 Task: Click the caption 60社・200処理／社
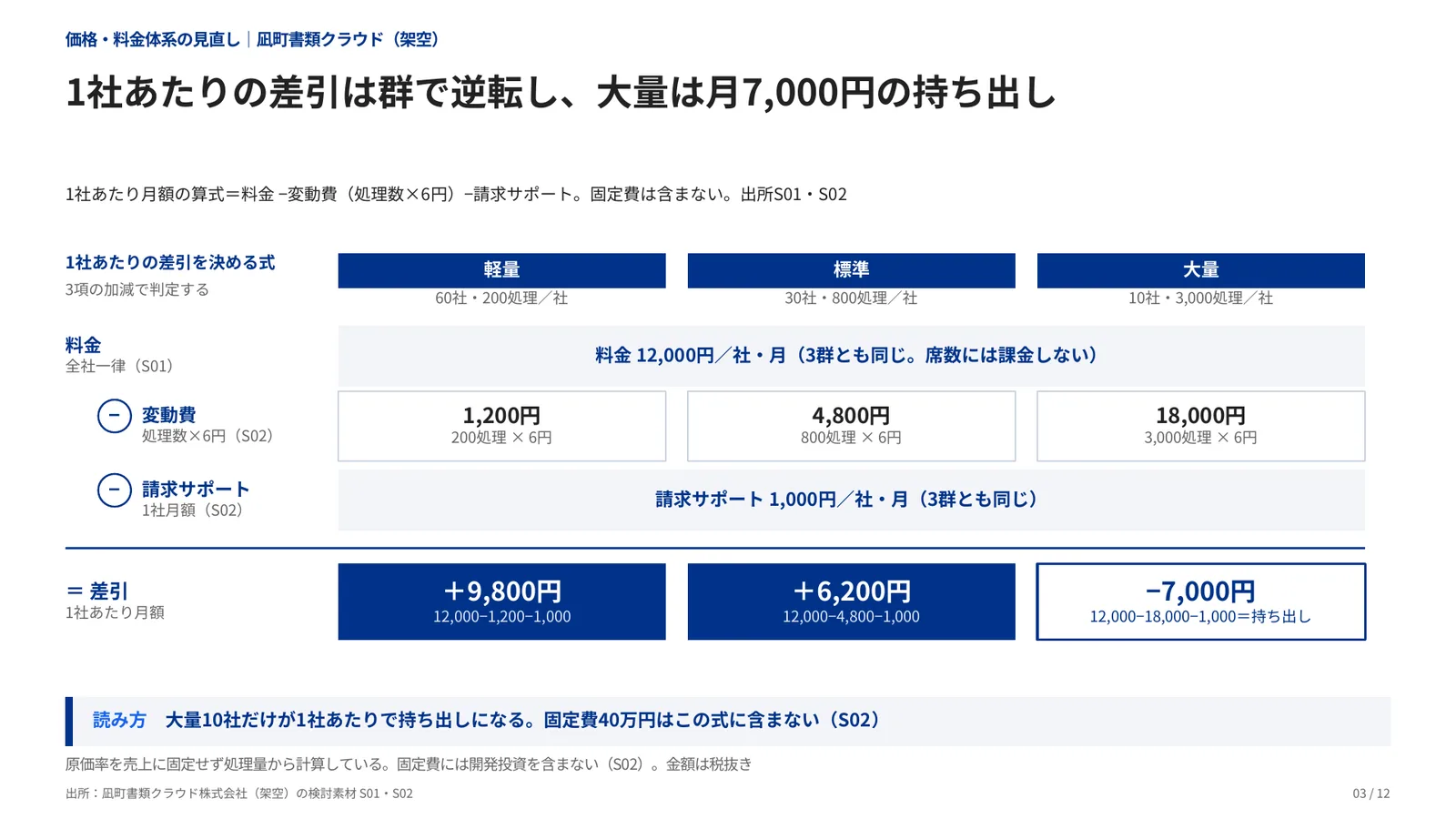(501, 298)
